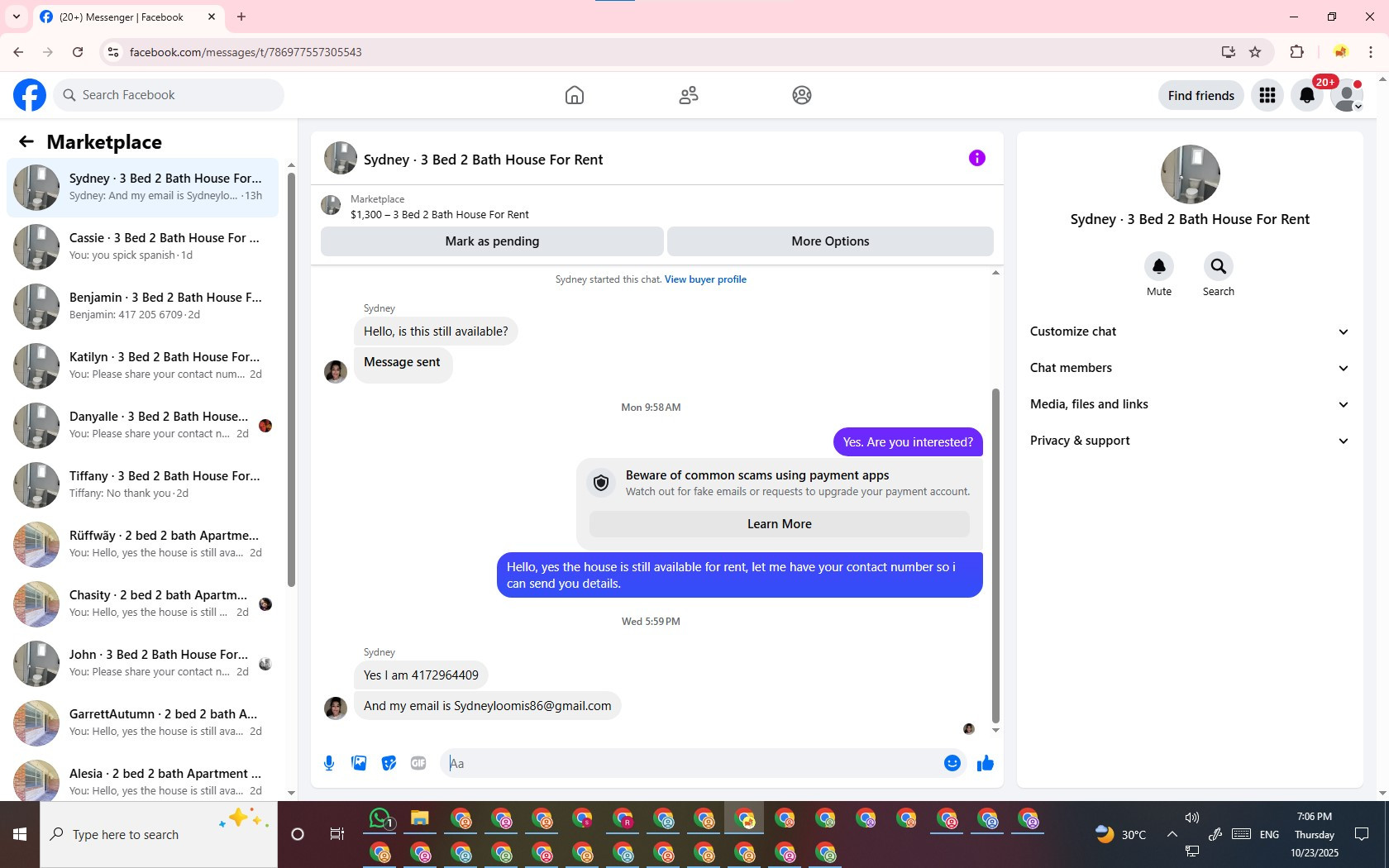Screen dimensions: 1389x868
Task: Search in conversation with the magnifier icon
Action: tap(1219, 266)
